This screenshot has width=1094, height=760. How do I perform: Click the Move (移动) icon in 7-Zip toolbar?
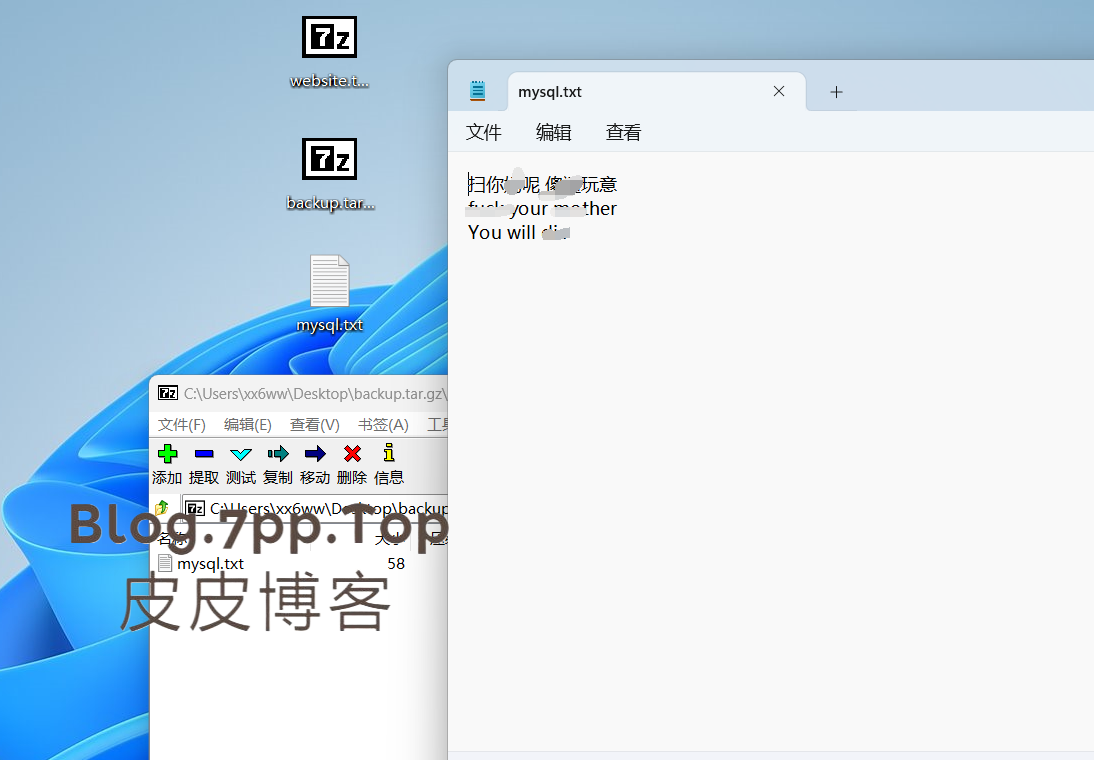314,463
